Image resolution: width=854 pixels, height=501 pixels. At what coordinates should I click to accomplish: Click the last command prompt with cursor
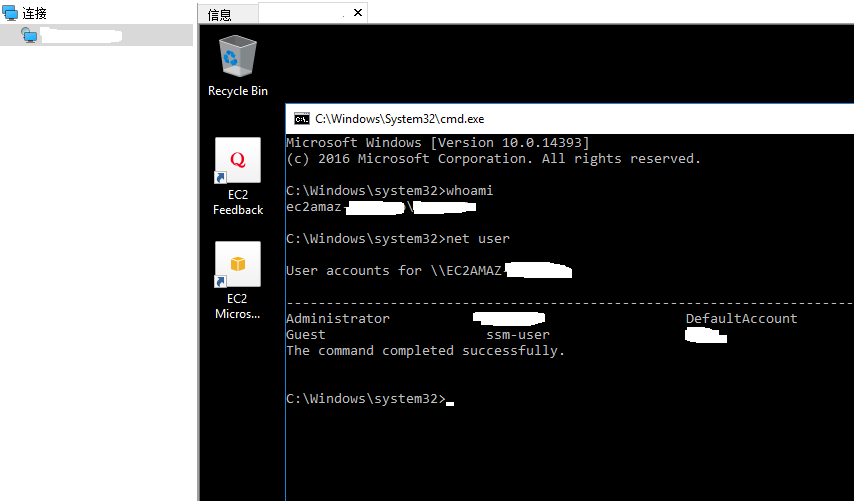(370, 399)
